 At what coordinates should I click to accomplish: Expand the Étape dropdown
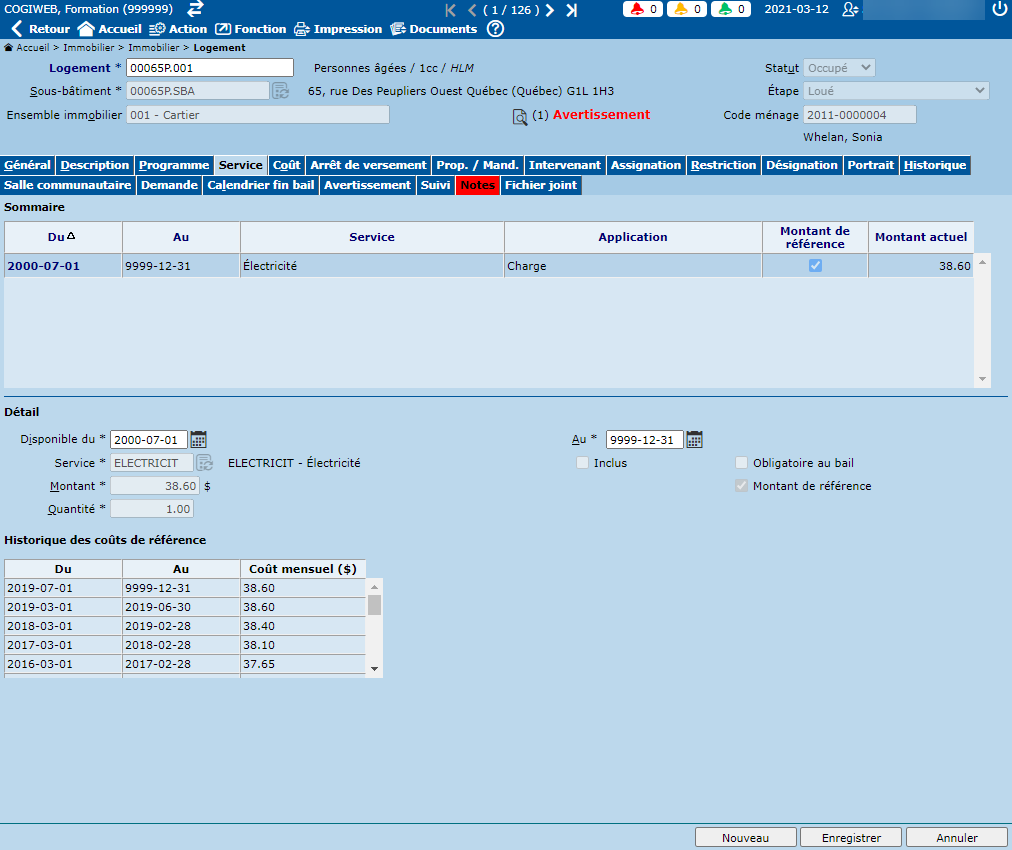pyautogui.click(x=896, y=91)
